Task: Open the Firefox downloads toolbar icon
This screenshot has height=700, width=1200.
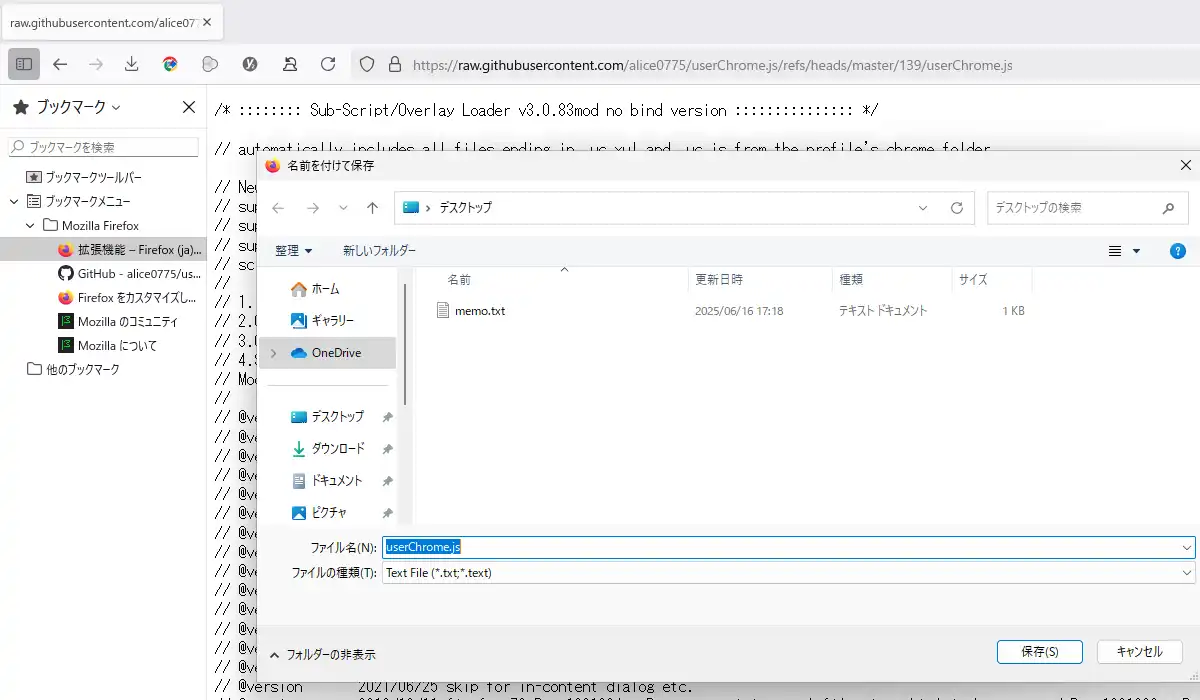Action: coord(131,64)
